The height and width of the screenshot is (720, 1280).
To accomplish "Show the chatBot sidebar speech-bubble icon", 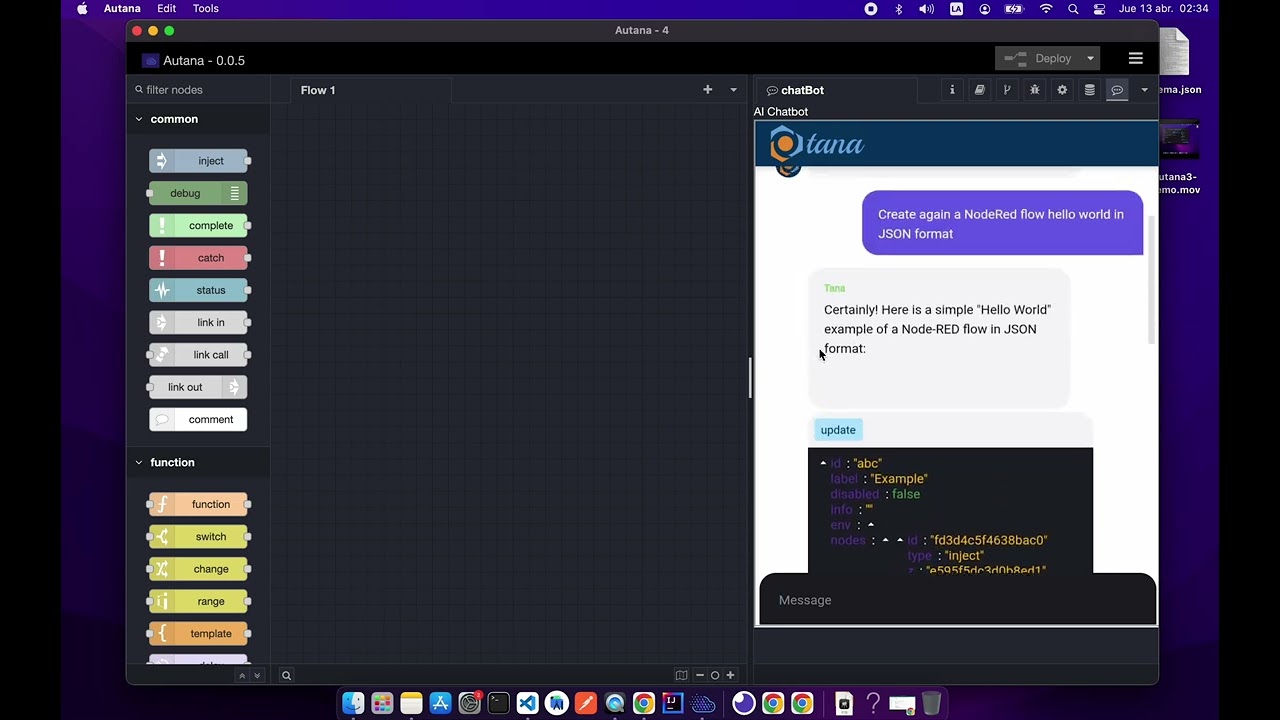I will (1117, 90).
